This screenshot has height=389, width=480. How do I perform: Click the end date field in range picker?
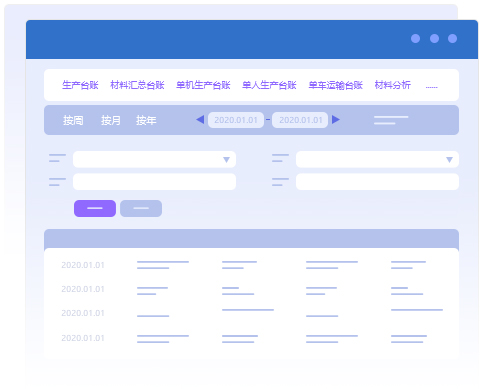(x=300, y=120)
